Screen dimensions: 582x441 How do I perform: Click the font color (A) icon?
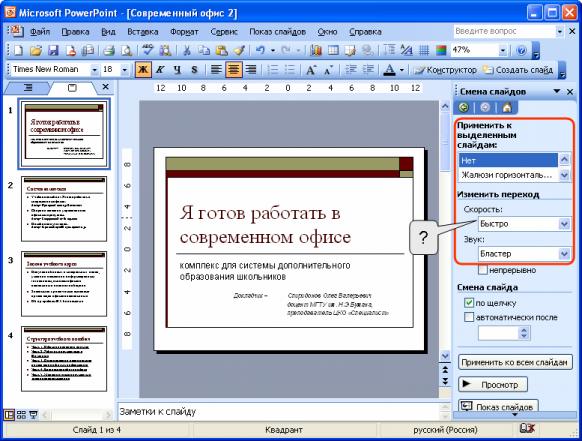click(x=389, y=70)
